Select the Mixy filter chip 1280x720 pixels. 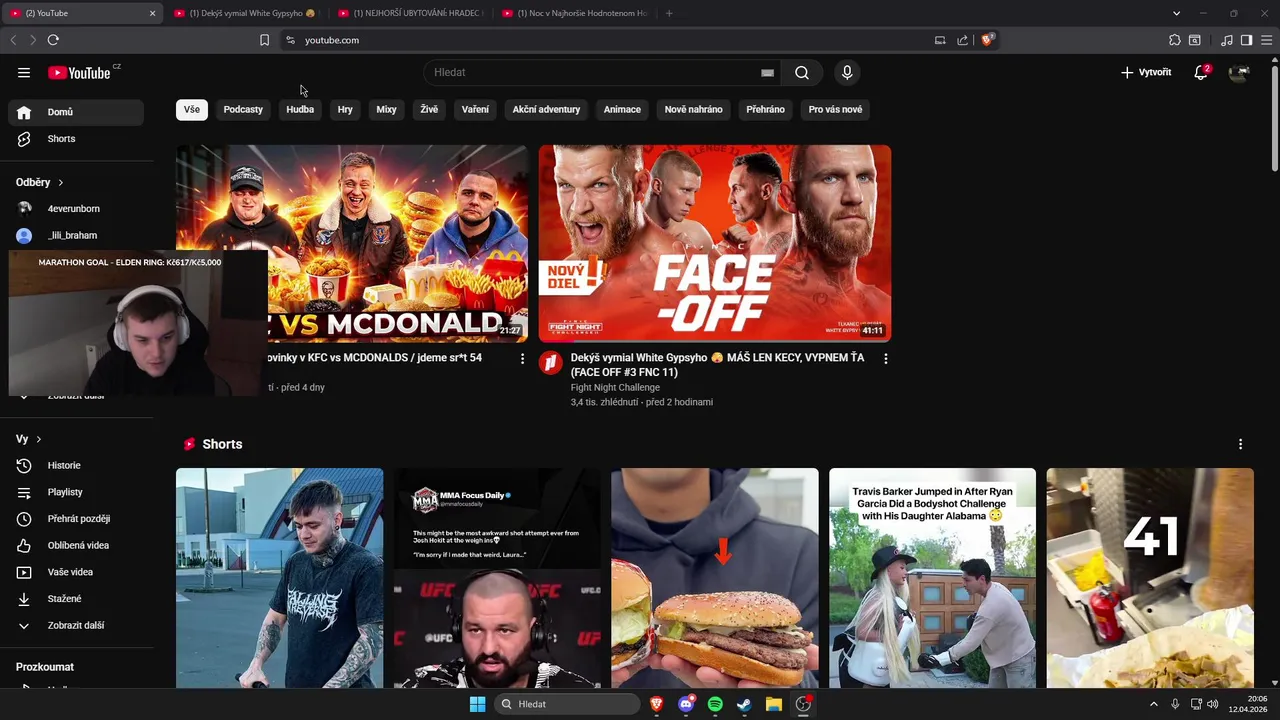[386, 109]
